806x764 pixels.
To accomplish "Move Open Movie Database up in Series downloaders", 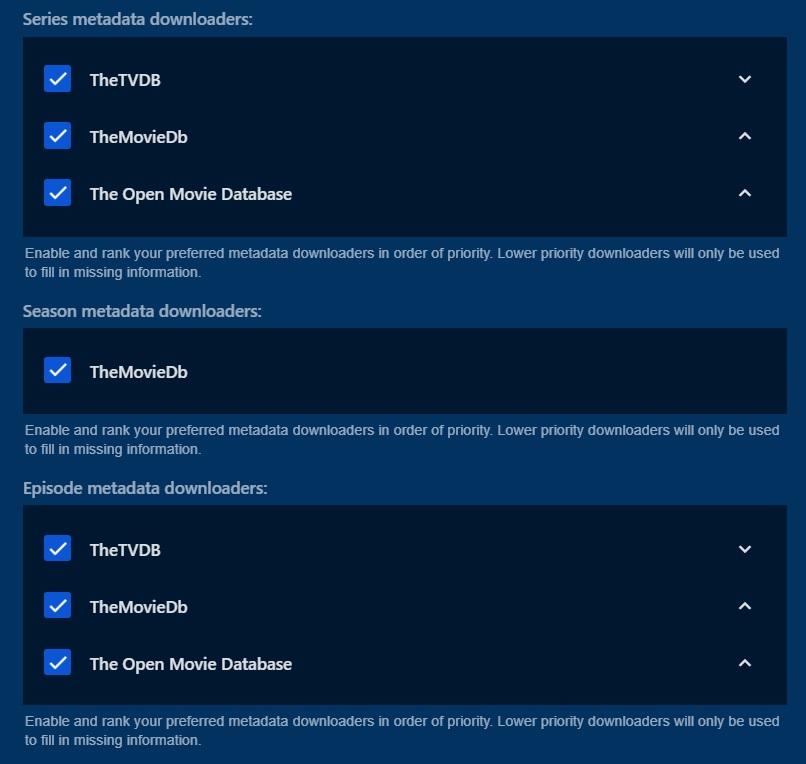I will pos(744,193).
